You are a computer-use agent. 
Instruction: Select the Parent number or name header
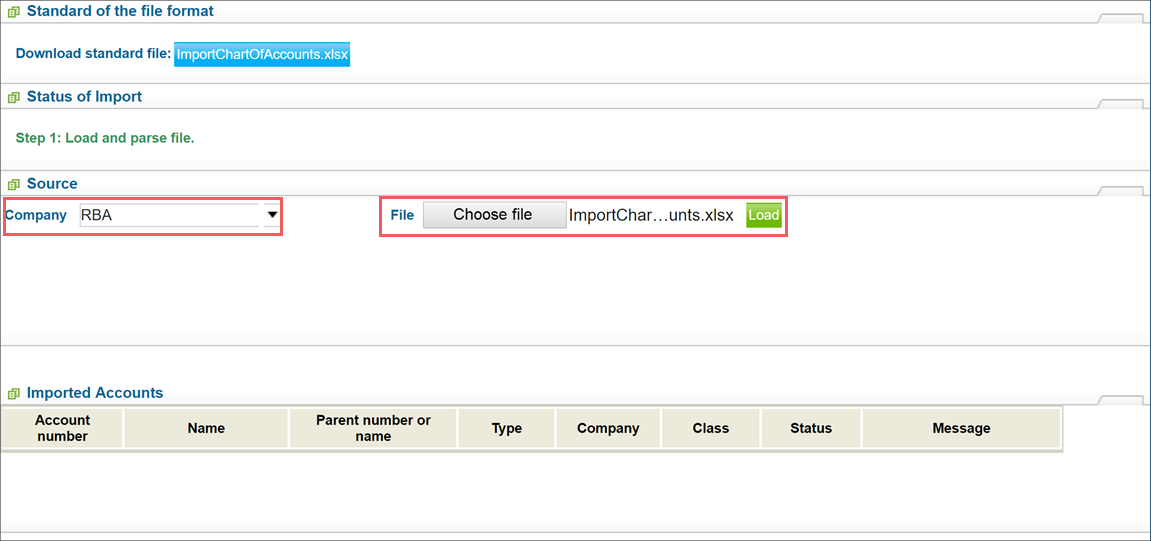click(x=374, y=428)
